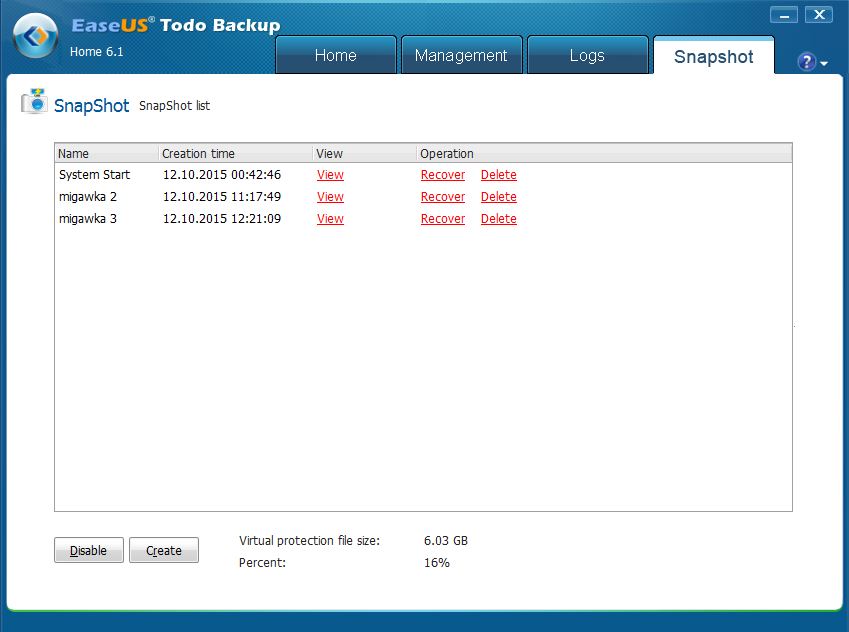Sort by the Name column header
Screen dimensions: 849x632
107,153
